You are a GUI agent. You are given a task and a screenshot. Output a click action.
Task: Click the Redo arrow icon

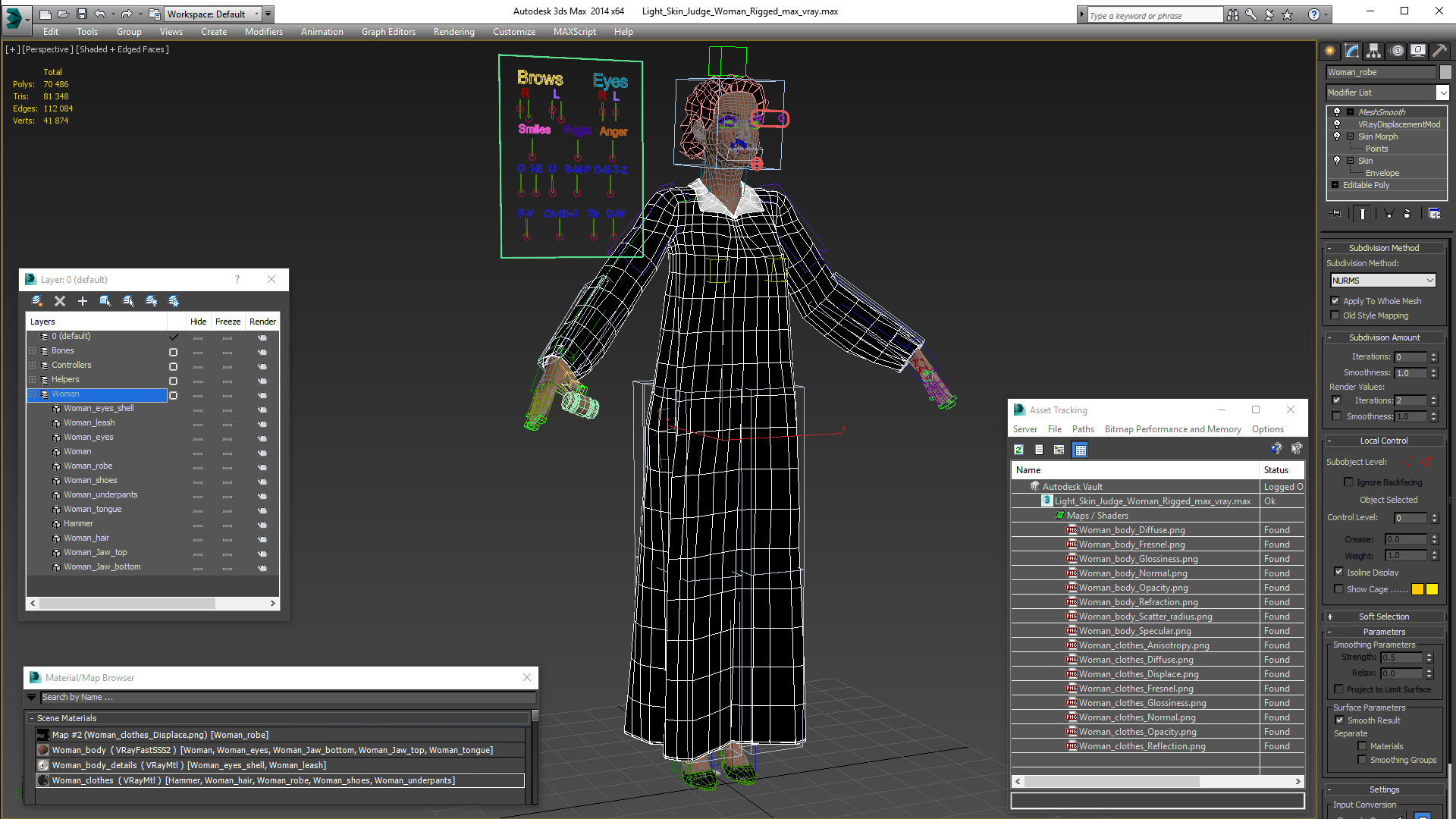tap(127, 14)
